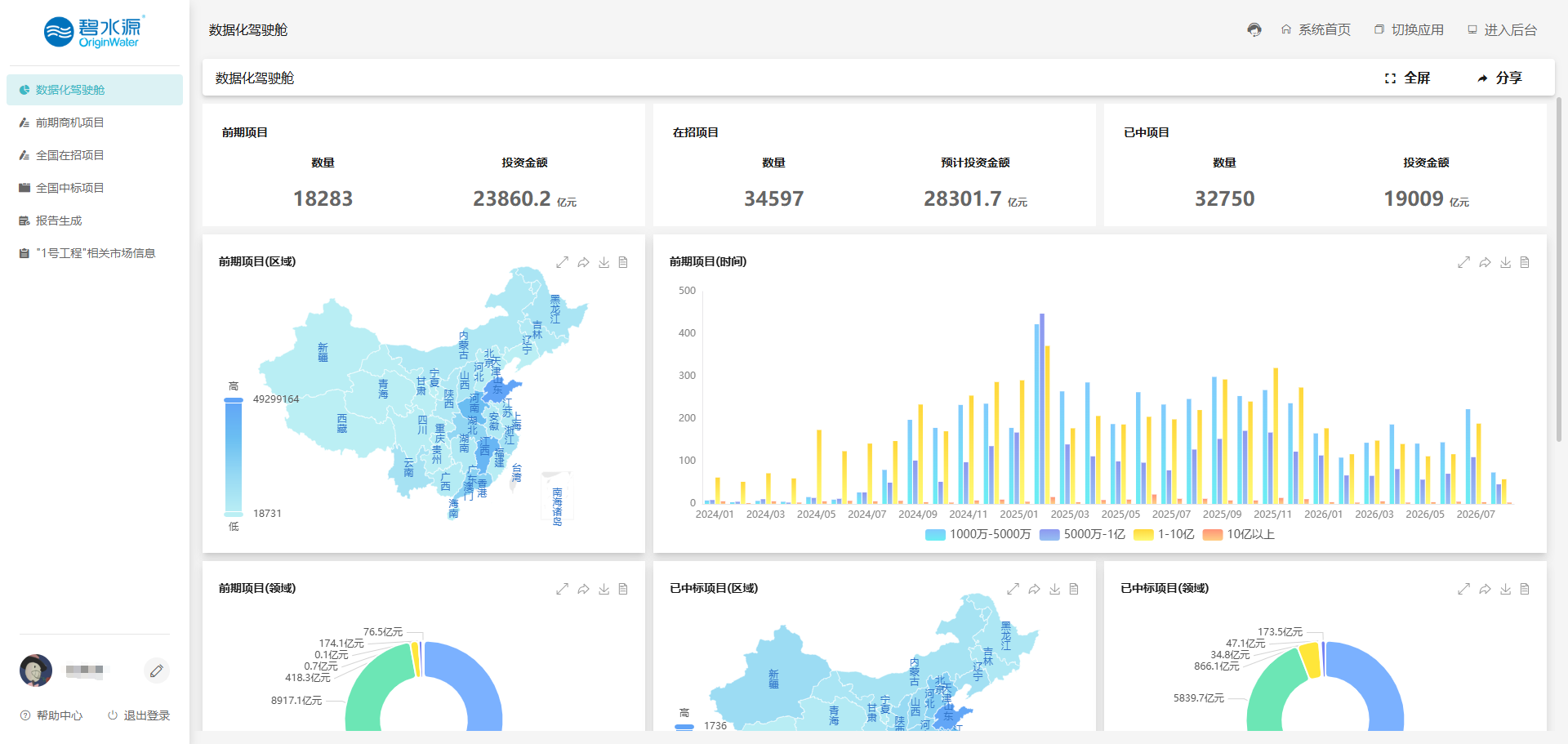The image size is (1568, 744).
Task: Open the customer service headset icon
Action: coord(1254,30)
